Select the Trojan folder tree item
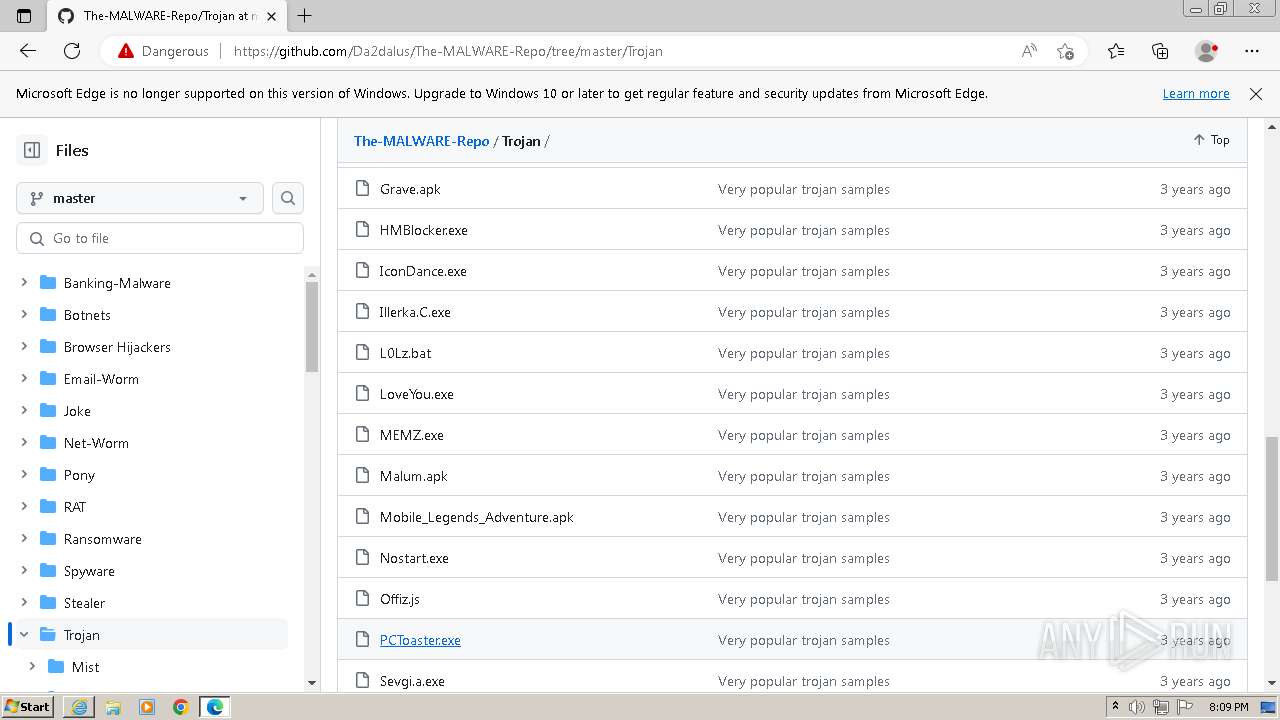The height and width of the screenshot is (720, 1280). click(150, 635)
